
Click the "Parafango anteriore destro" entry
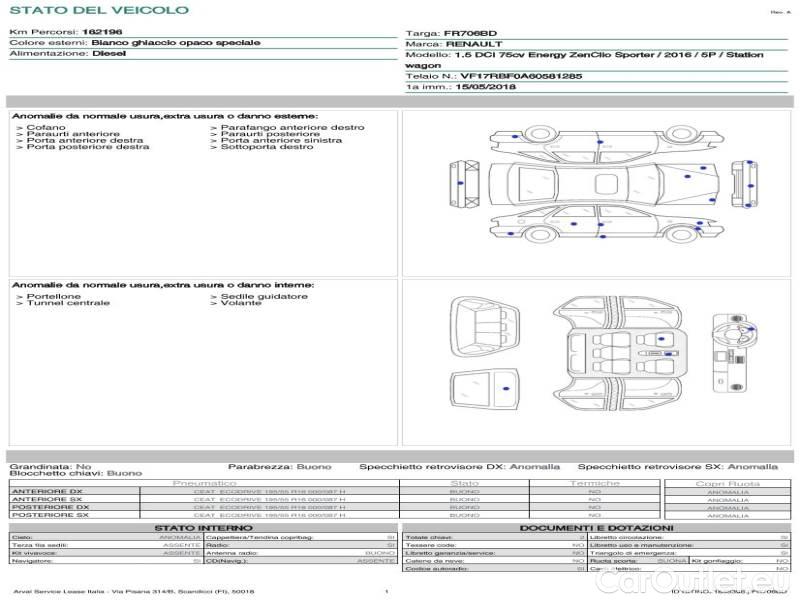292,127
